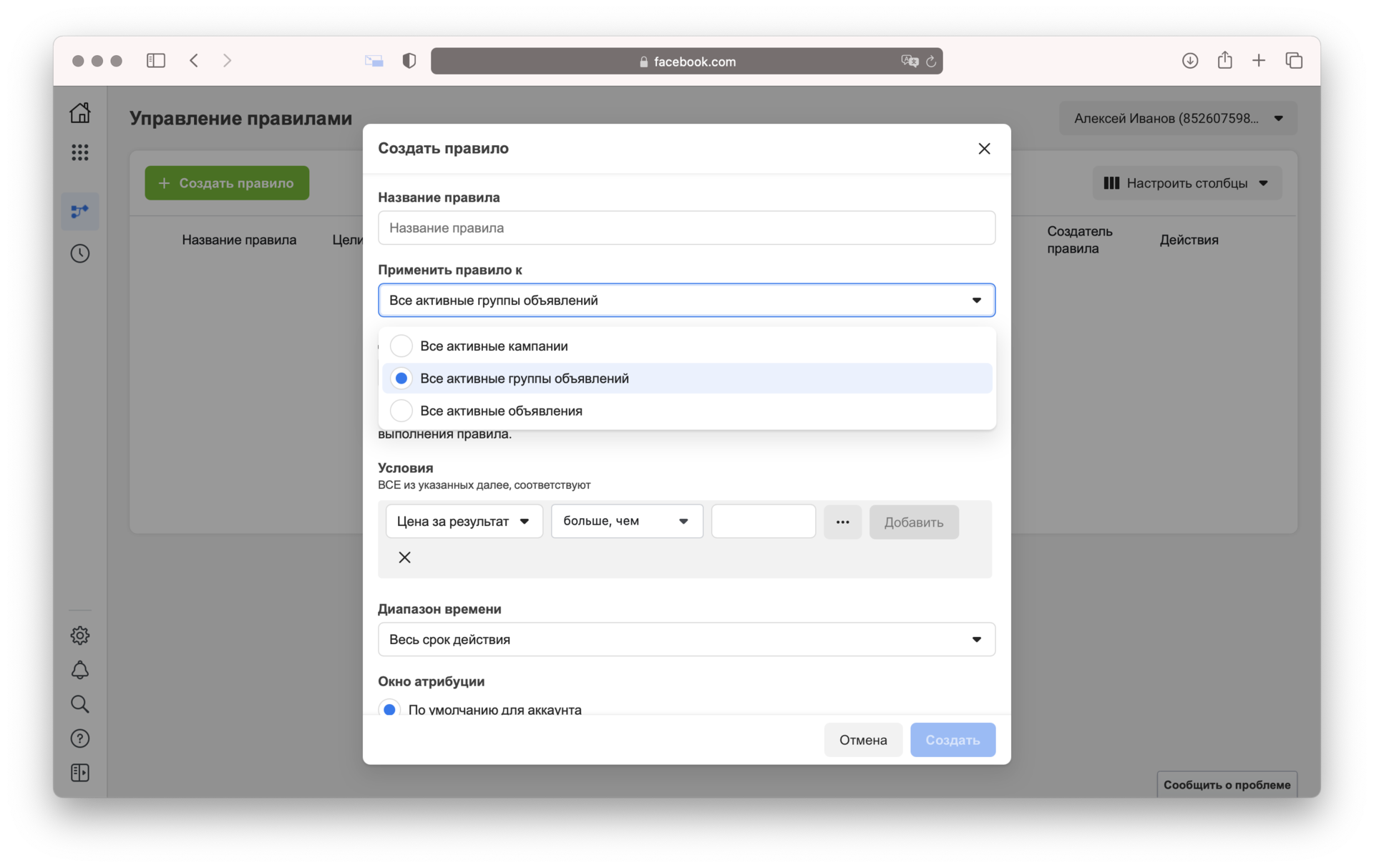Expand the "больше, чем" operator dropdown
The image size is (1374, 868).
pos(626,522)
